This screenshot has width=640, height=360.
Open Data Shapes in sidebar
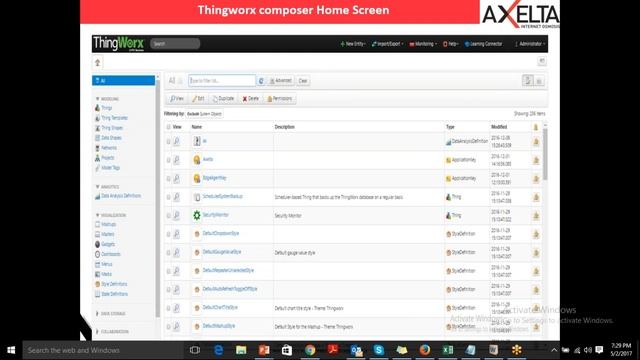click(108, 138)
